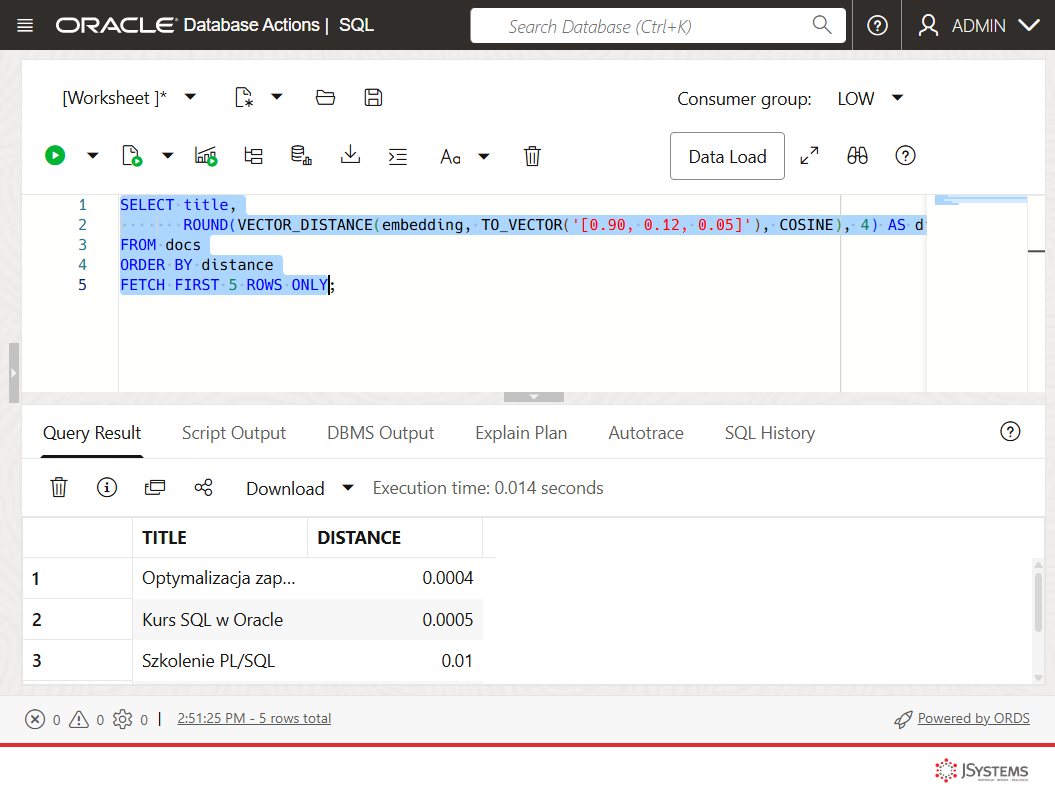The image size is (1055, 798).
Task: Focus the Search Database input field
Action: (x=657, y=26)
